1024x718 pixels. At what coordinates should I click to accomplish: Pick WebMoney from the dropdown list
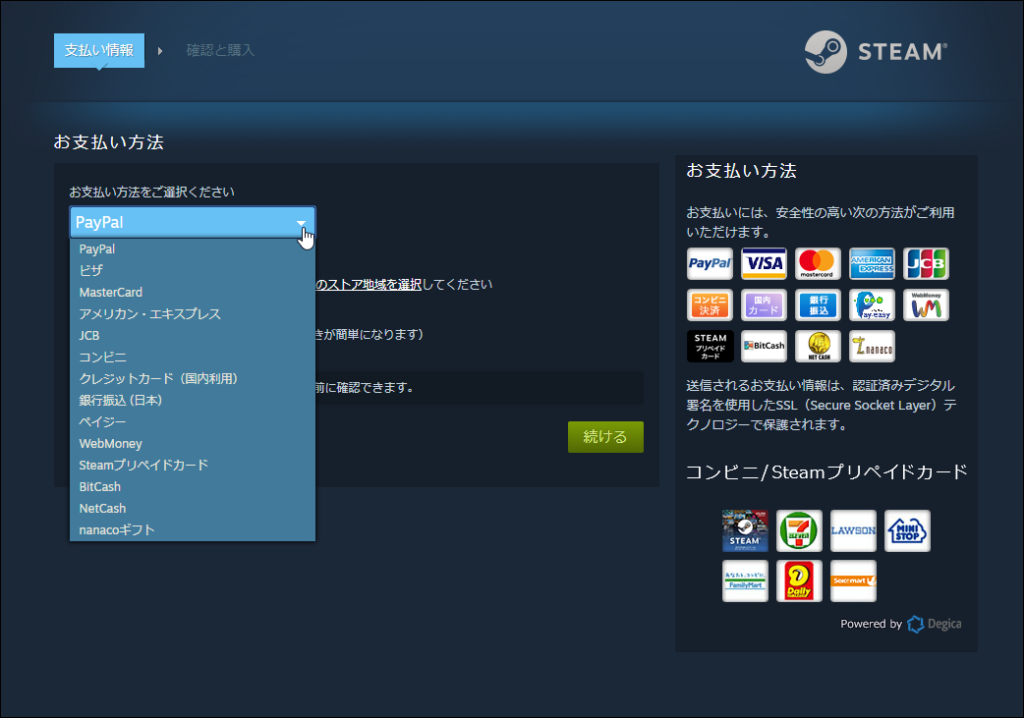coord(193,443)
